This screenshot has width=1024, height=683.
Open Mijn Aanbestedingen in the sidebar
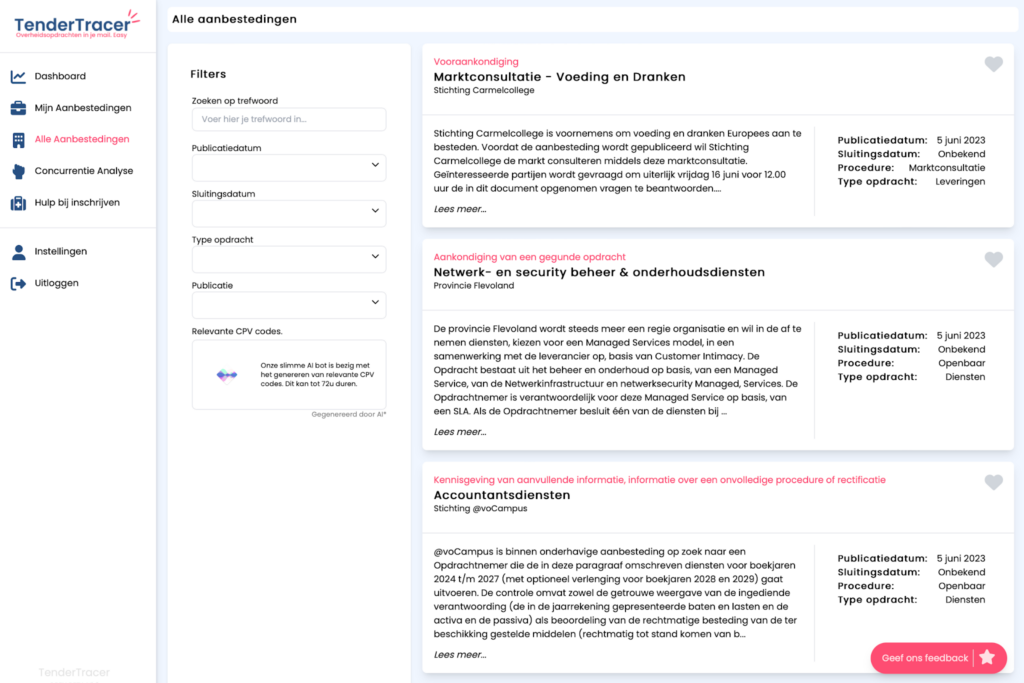(x=83, y=108)
